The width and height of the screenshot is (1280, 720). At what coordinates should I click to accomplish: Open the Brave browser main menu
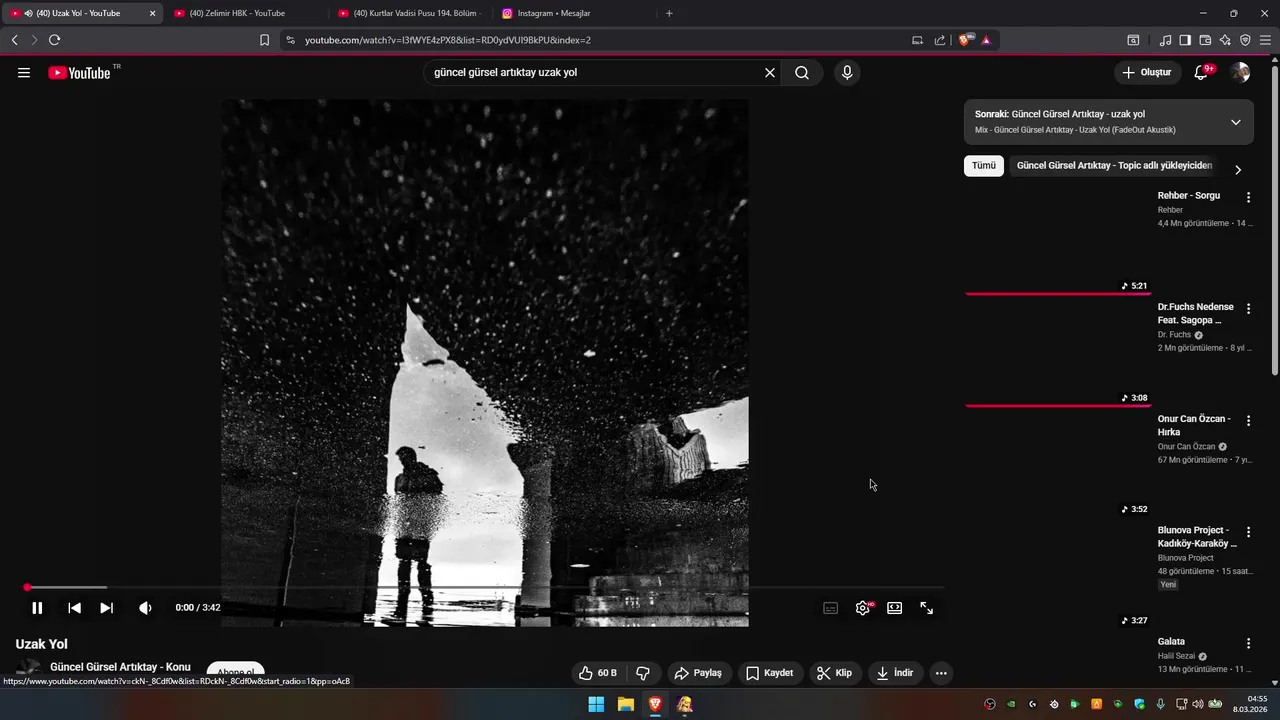pyautogui.click(x=1265, y=40)
